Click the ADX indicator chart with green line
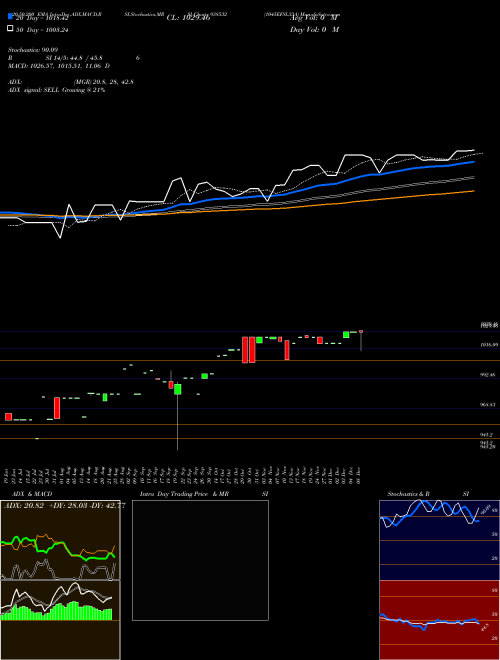The height and width of the screenshot is (660, 500). [60, 540]
